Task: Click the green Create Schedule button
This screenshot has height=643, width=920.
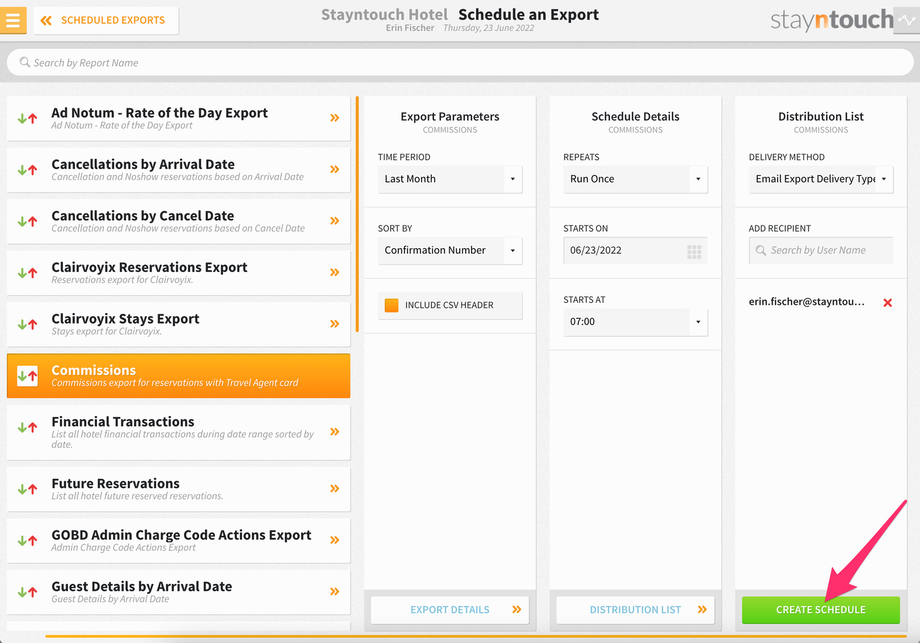Action: tap(821, 610)
